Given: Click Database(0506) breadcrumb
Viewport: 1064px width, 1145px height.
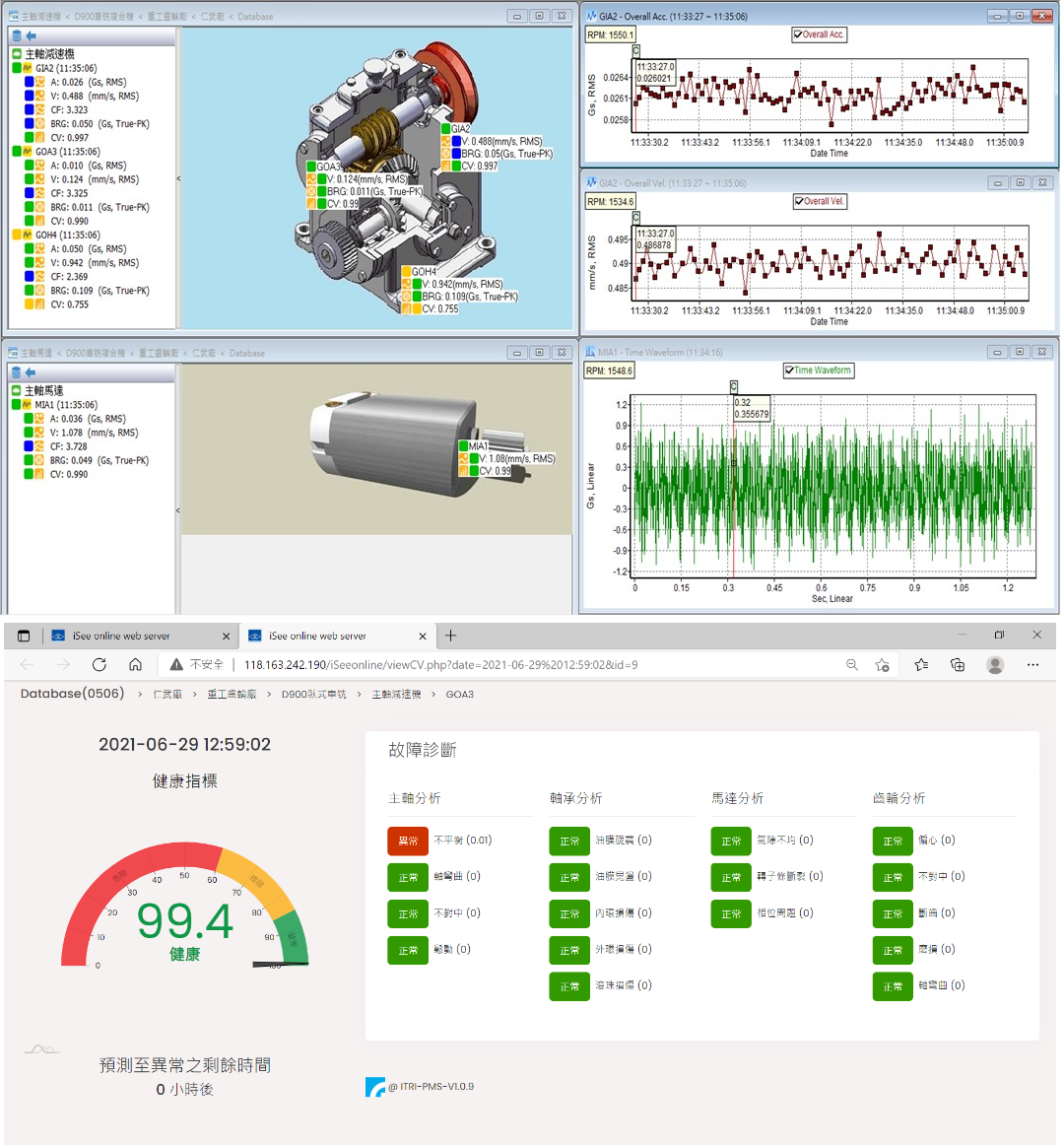Looking at the screenshot, I should pos(72,694).
